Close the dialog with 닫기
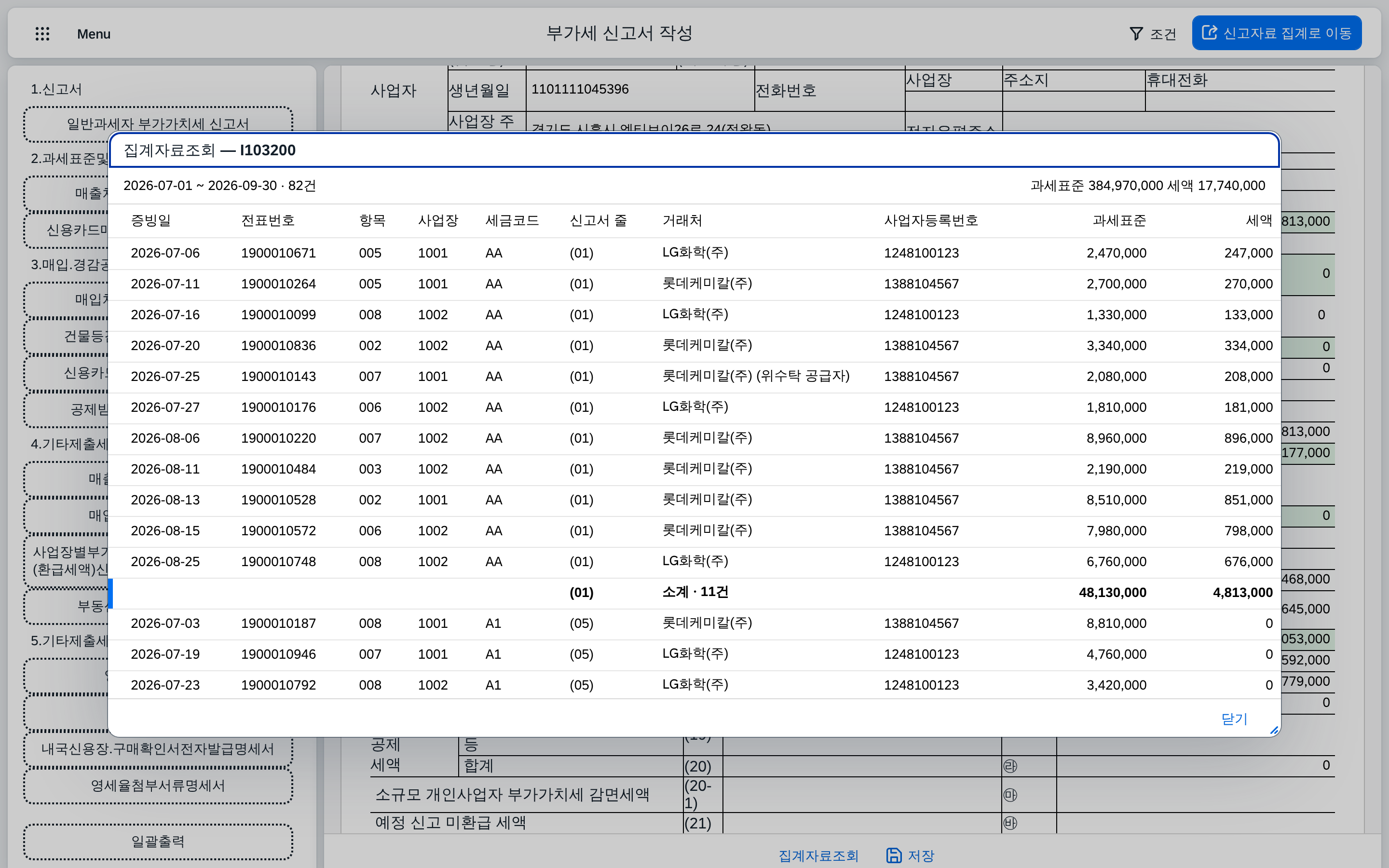Viewport: 1389px width, 868px height. tap(1234, 719)
